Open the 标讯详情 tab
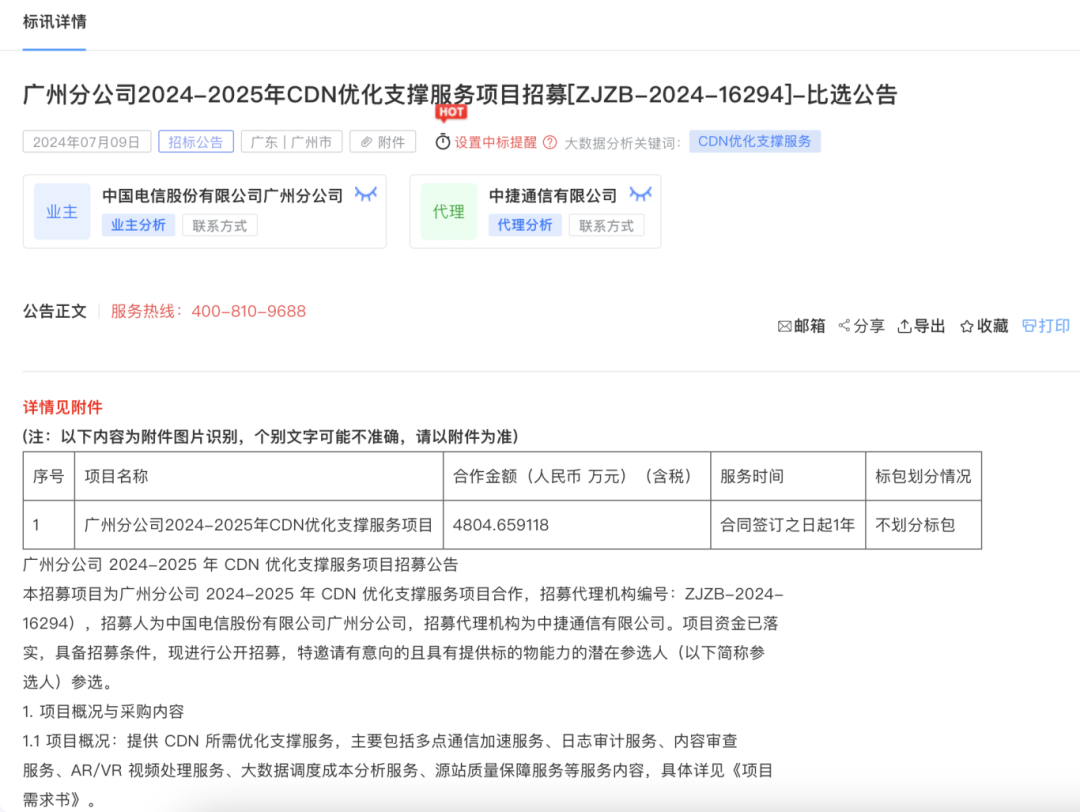Viewport: 1080px width, 812px height. 54,22
